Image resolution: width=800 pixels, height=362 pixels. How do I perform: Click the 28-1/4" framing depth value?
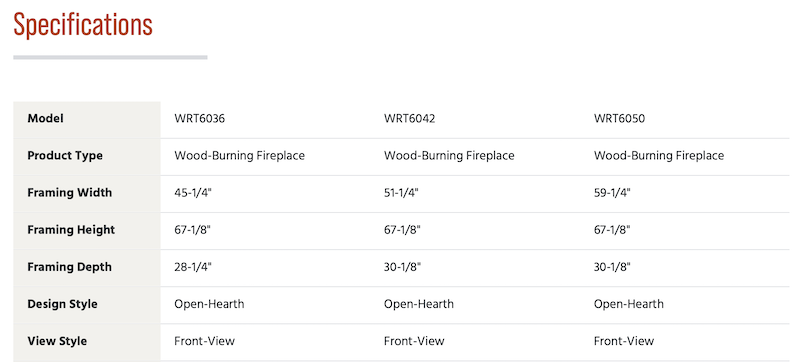193,267
